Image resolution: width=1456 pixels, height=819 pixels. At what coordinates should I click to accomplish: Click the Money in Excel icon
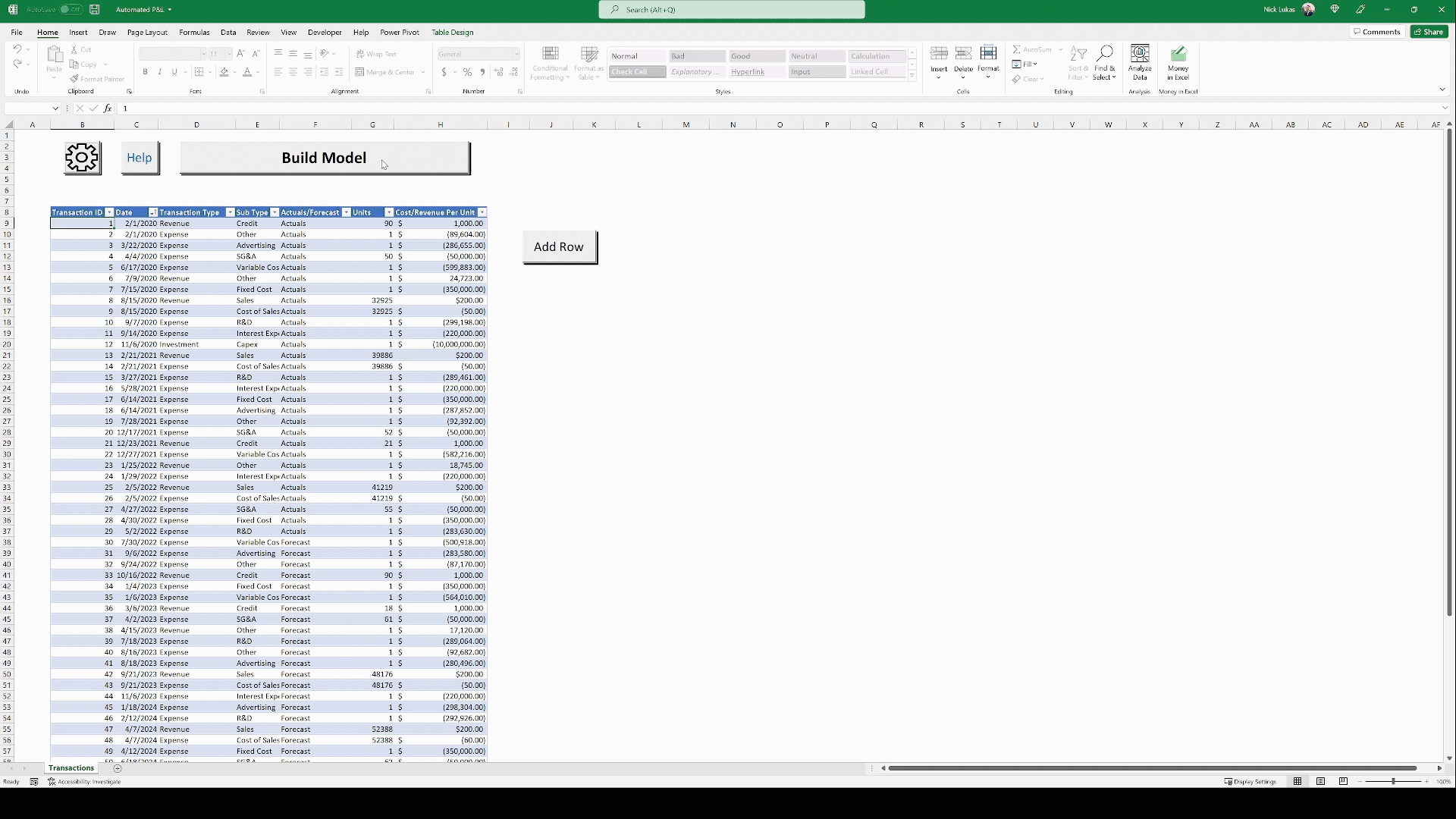tap(1178, 62)
